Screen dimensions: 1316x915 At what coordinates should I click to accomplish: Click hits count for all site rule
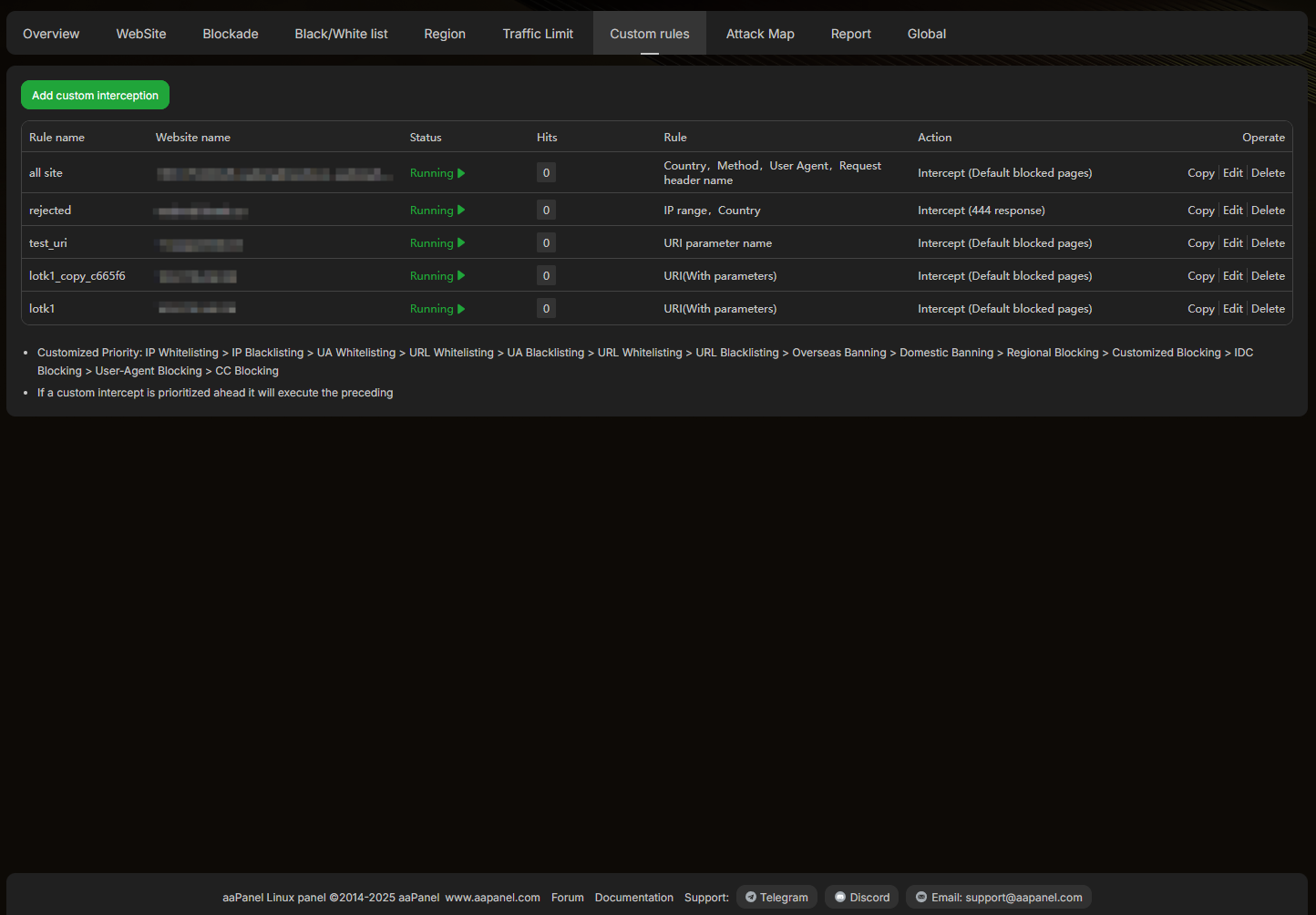[546, 173]
